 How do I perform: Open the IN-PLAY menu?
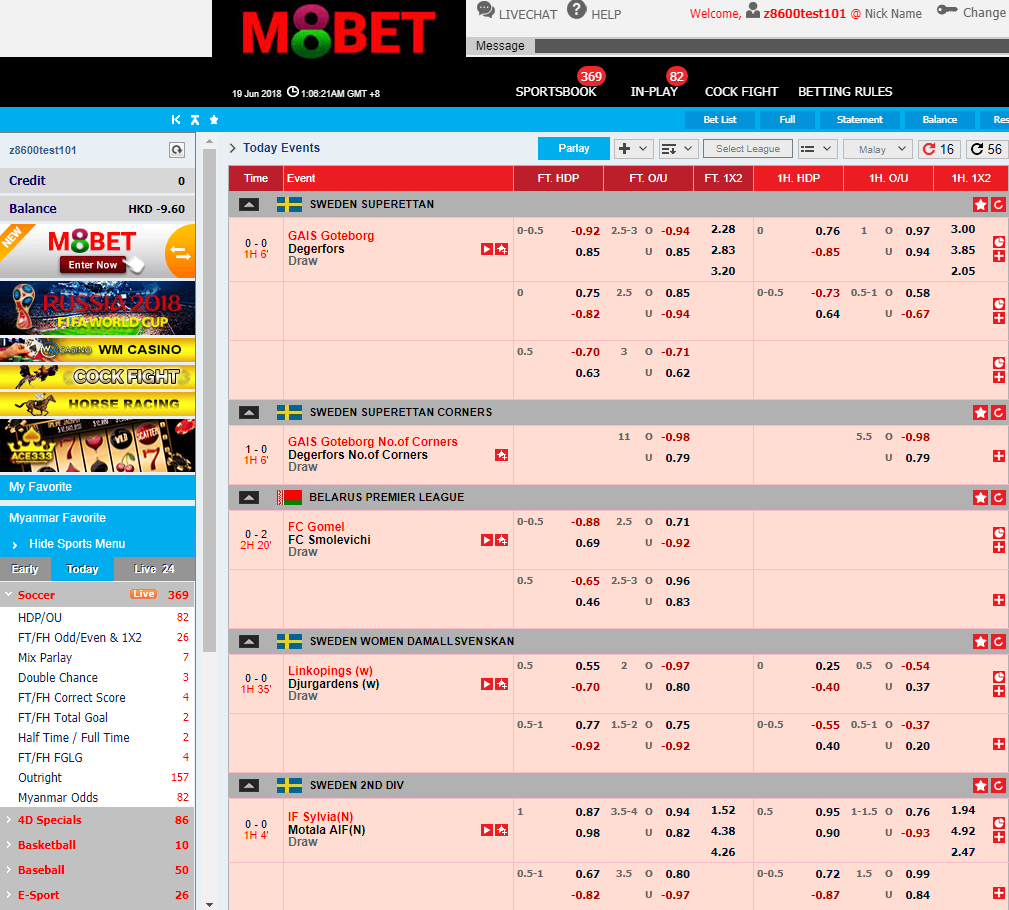tap(654, 91)
